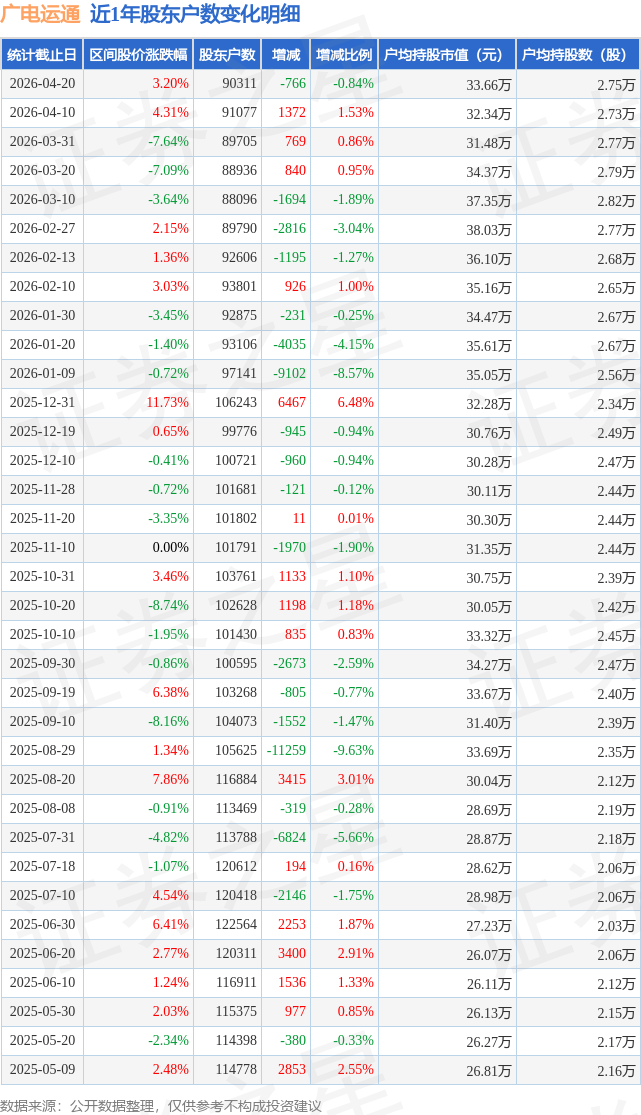Click the 股东户数 column header

click(x=227, y=55)
